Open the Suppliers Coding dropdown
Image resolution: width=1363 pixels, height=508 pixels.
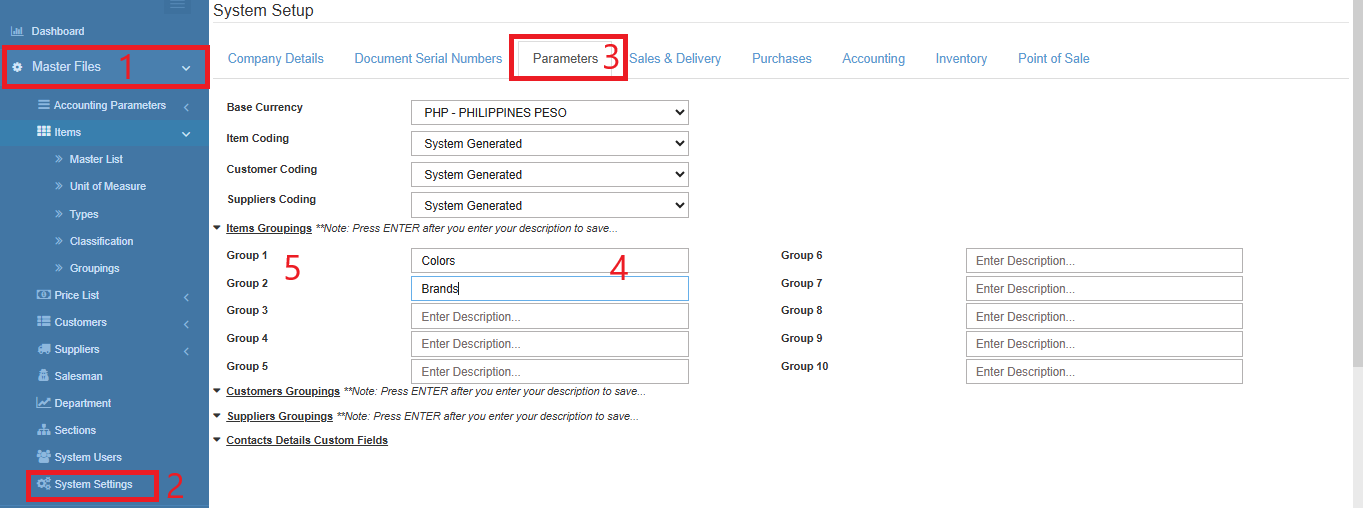point(549,205)
